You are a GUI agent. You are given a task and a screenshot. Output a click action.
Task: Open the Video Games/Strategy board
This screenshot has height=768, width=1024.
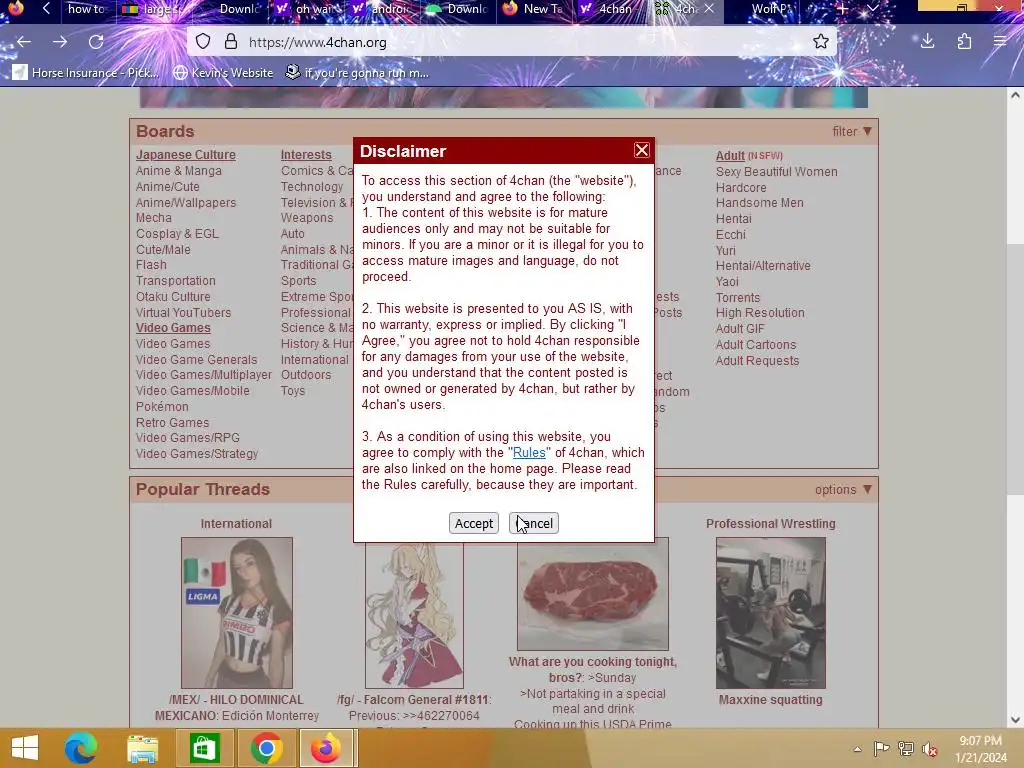197,453
